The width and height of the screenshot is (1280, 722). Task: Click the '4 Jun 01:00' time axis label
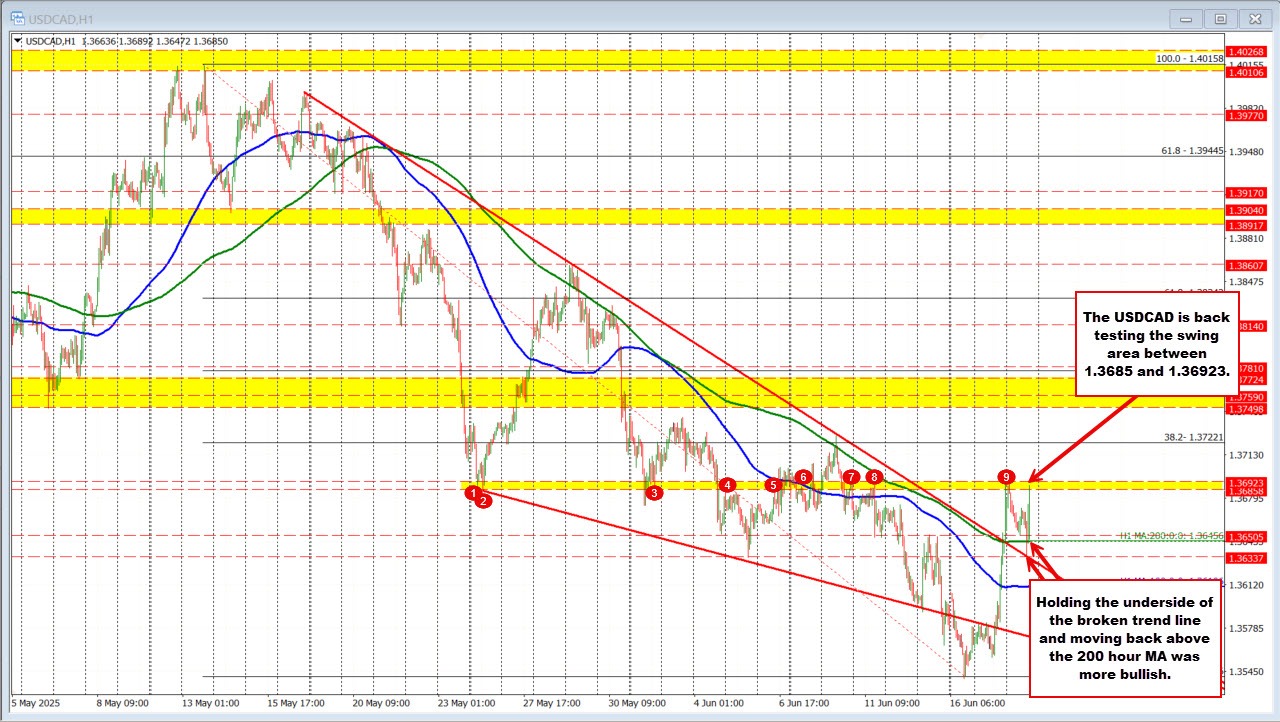pyautogui.click(x=718, y=703)
